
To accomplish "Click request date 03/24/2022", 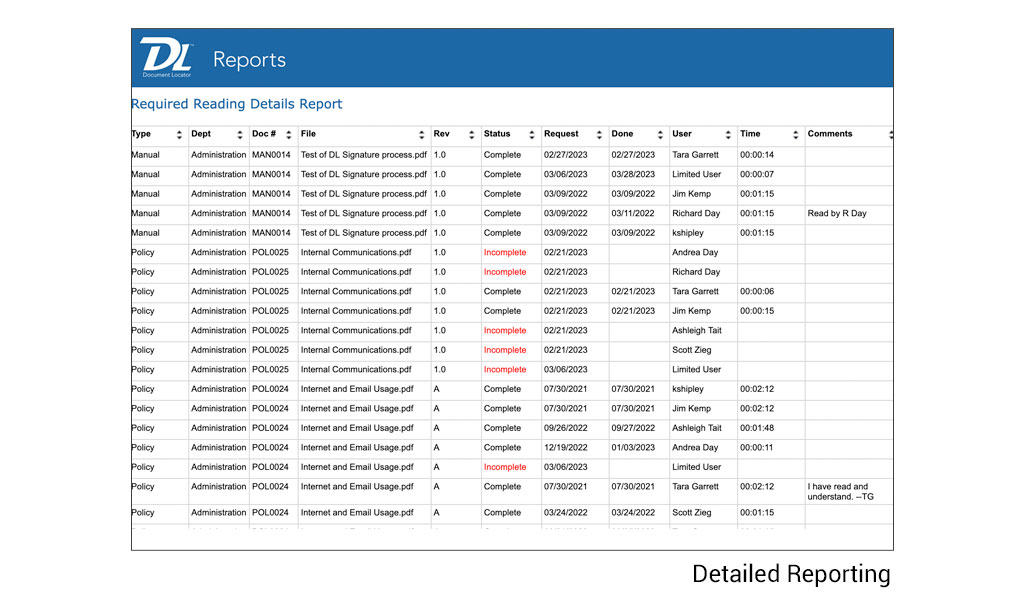I will 566,513.
